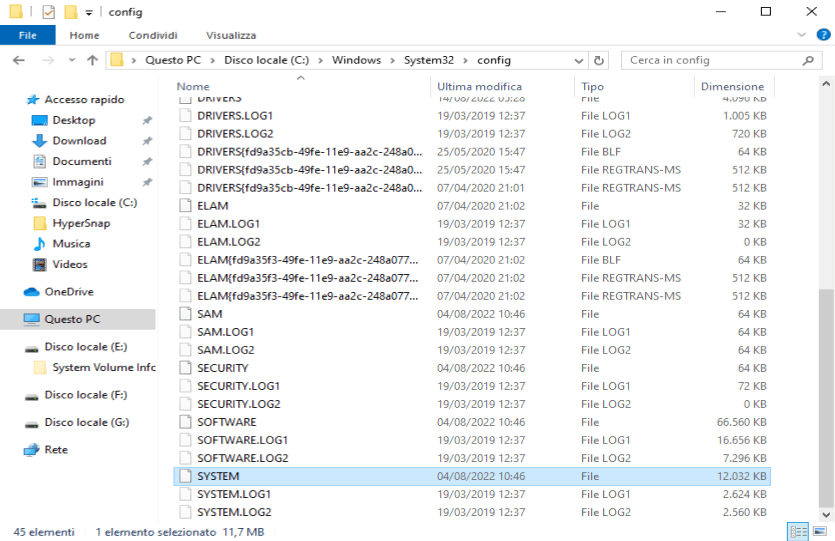Go forward with the right arrow
This screenshot has width=835, height=541.
point(48,60)
